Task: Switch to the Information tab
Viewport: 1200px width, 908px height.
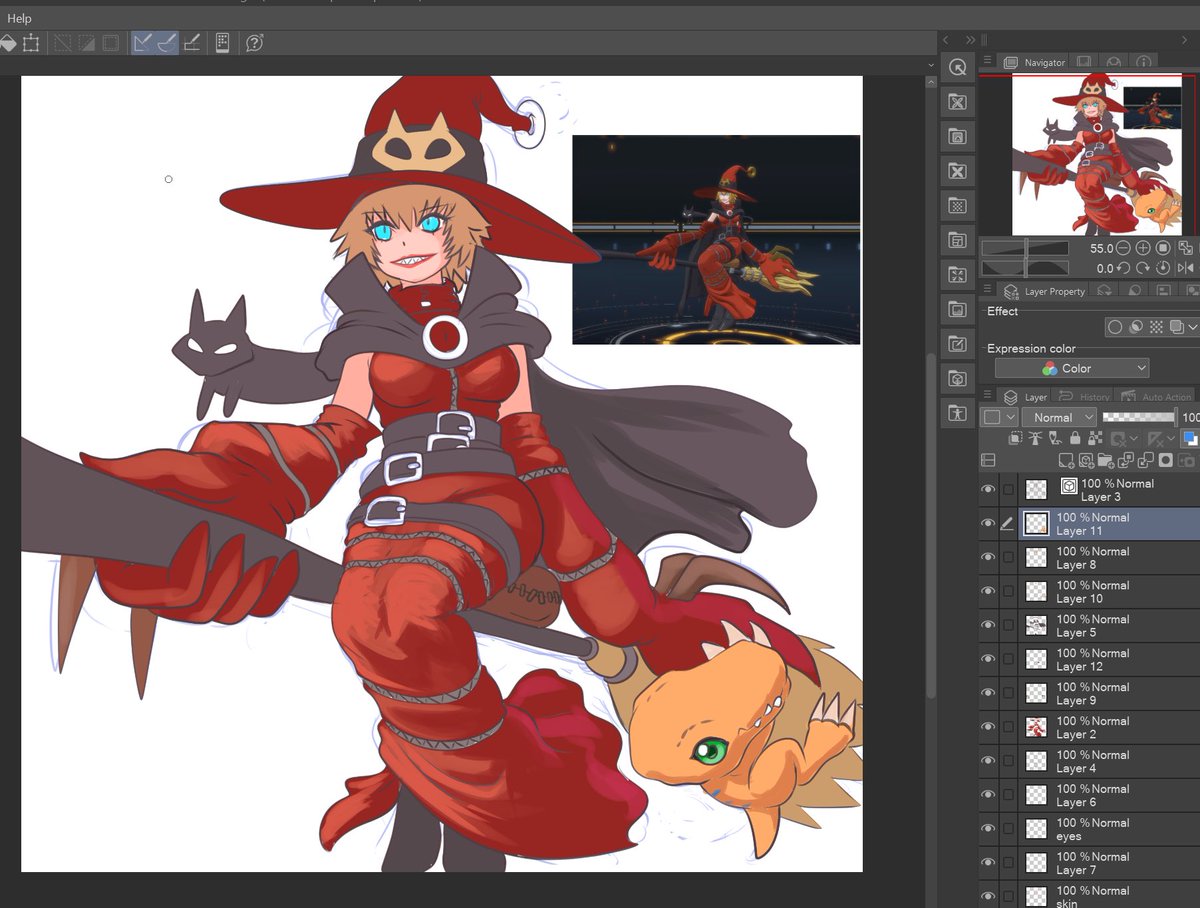Action: [1143, 62]
